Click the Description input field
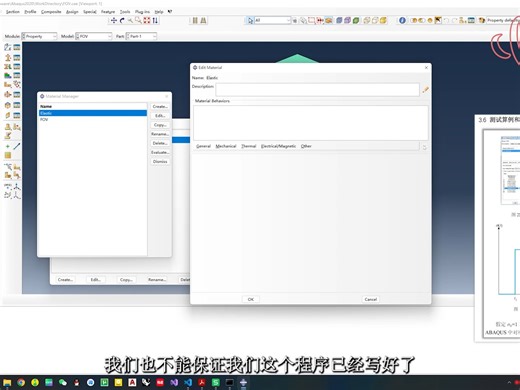The height and width of the screenshot is (390, 520). click(x=317, y=90)
